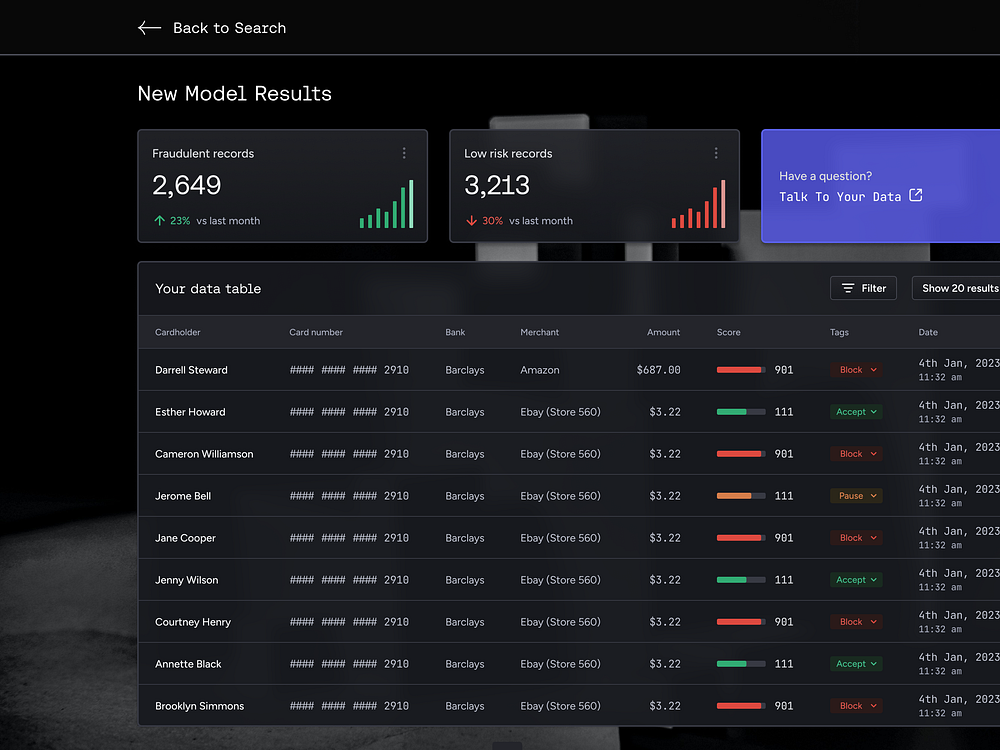Open the Pause tag dropdown for Jerome Bell

coord(856,495)
